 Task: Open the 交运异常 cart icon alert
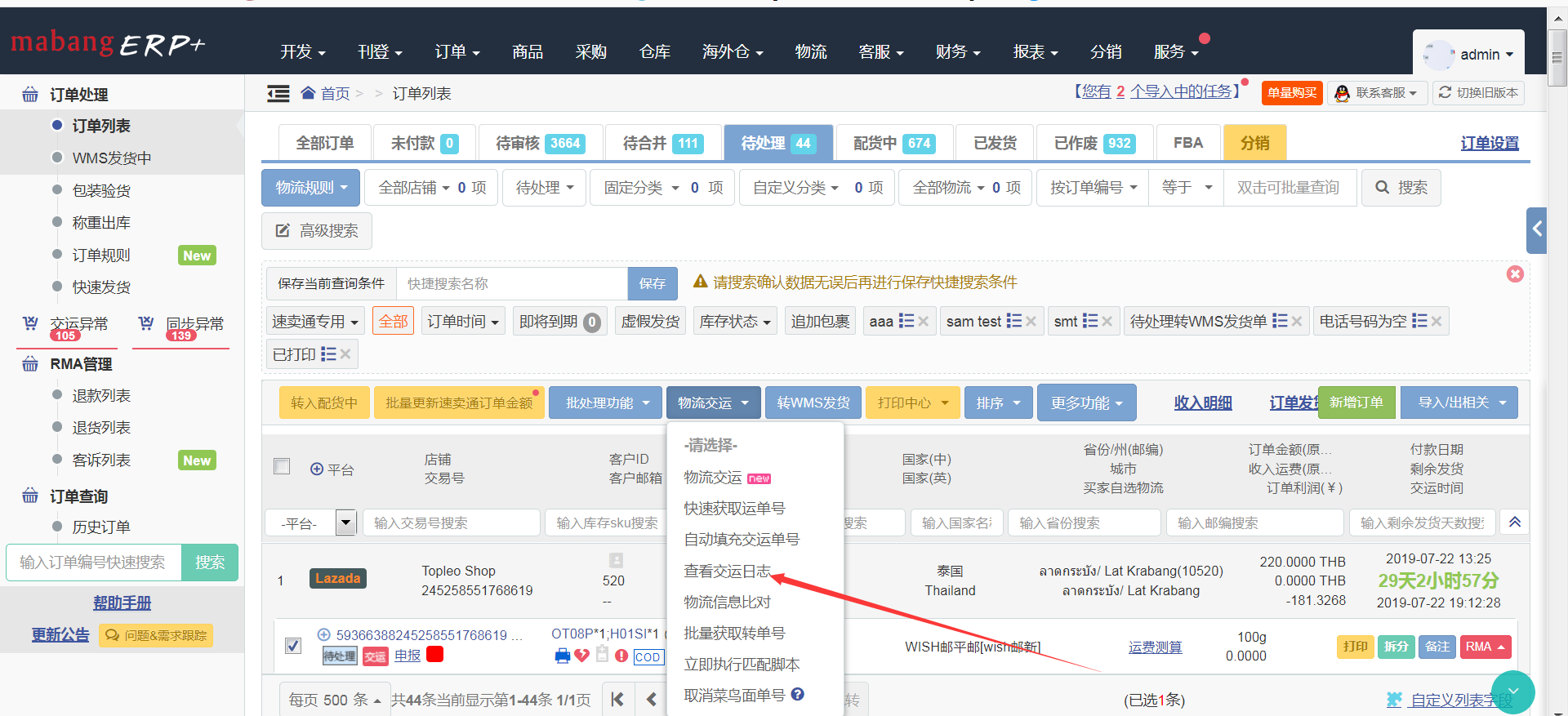(30, 323)
